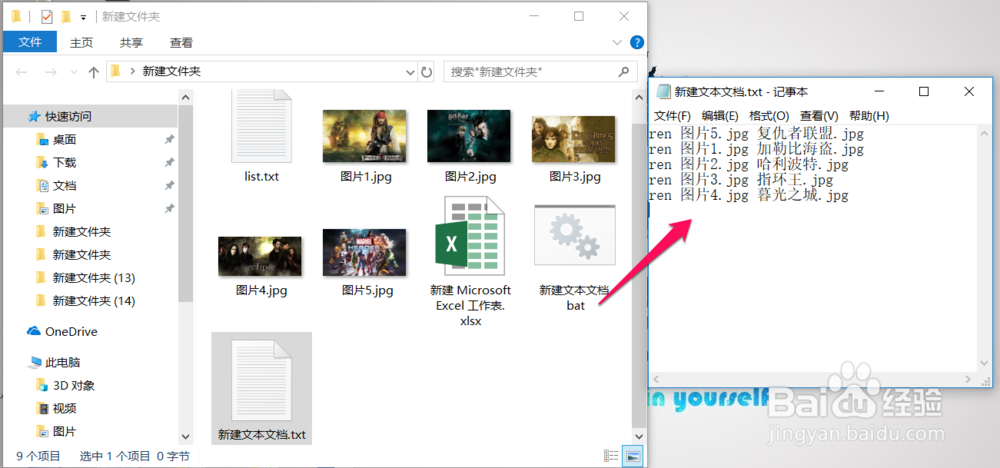This screenshot has height=468, width=1000.
Task: Open the 共享 ribbon tab
Action: click(x=131, y=43)
